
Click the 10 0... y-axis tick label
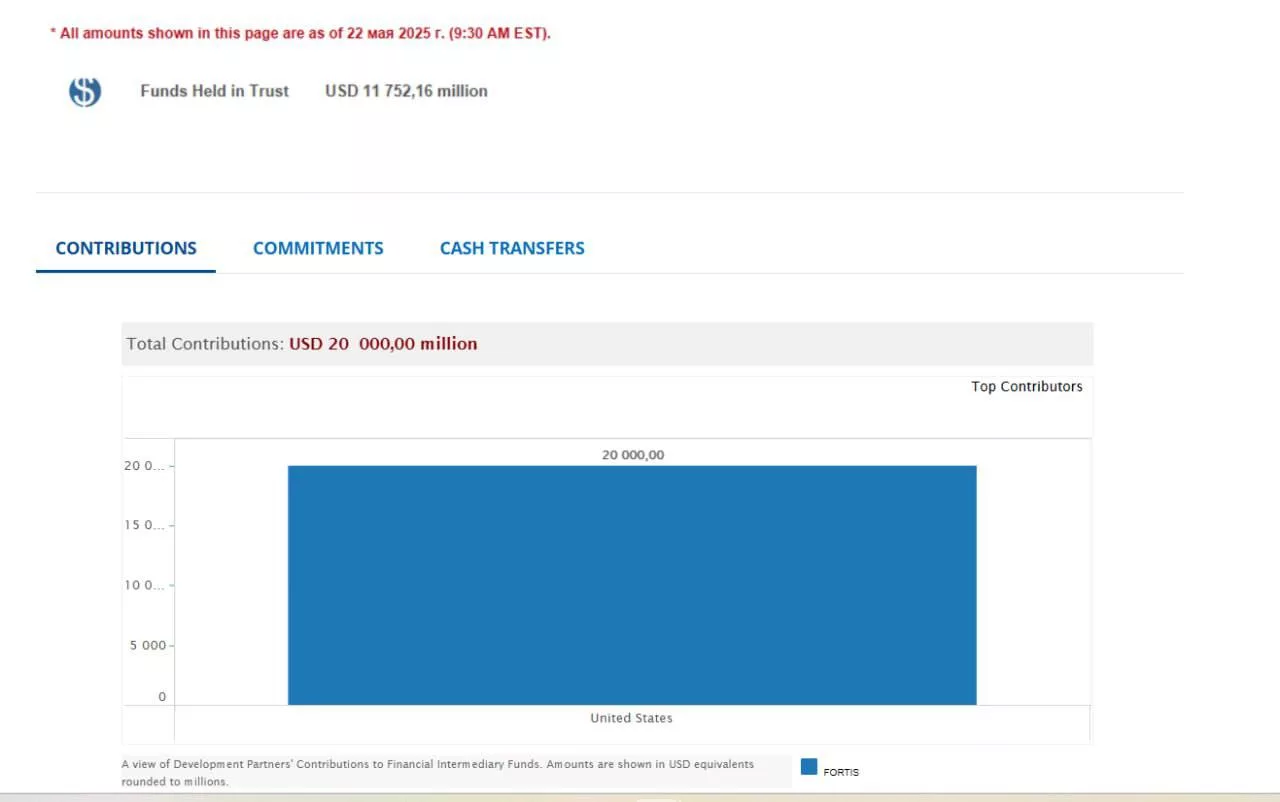pos(144,585)
